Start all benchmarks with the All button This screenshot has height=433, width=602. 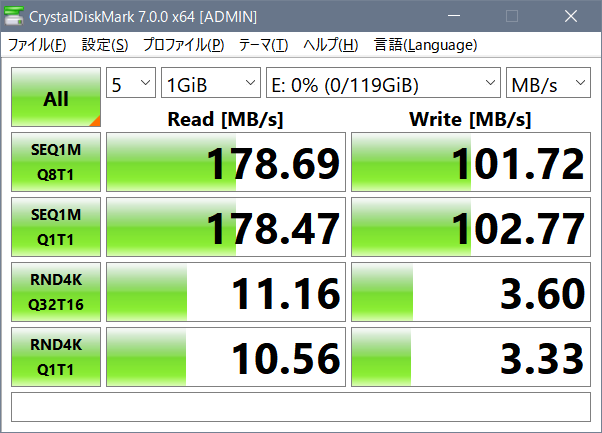56,97
